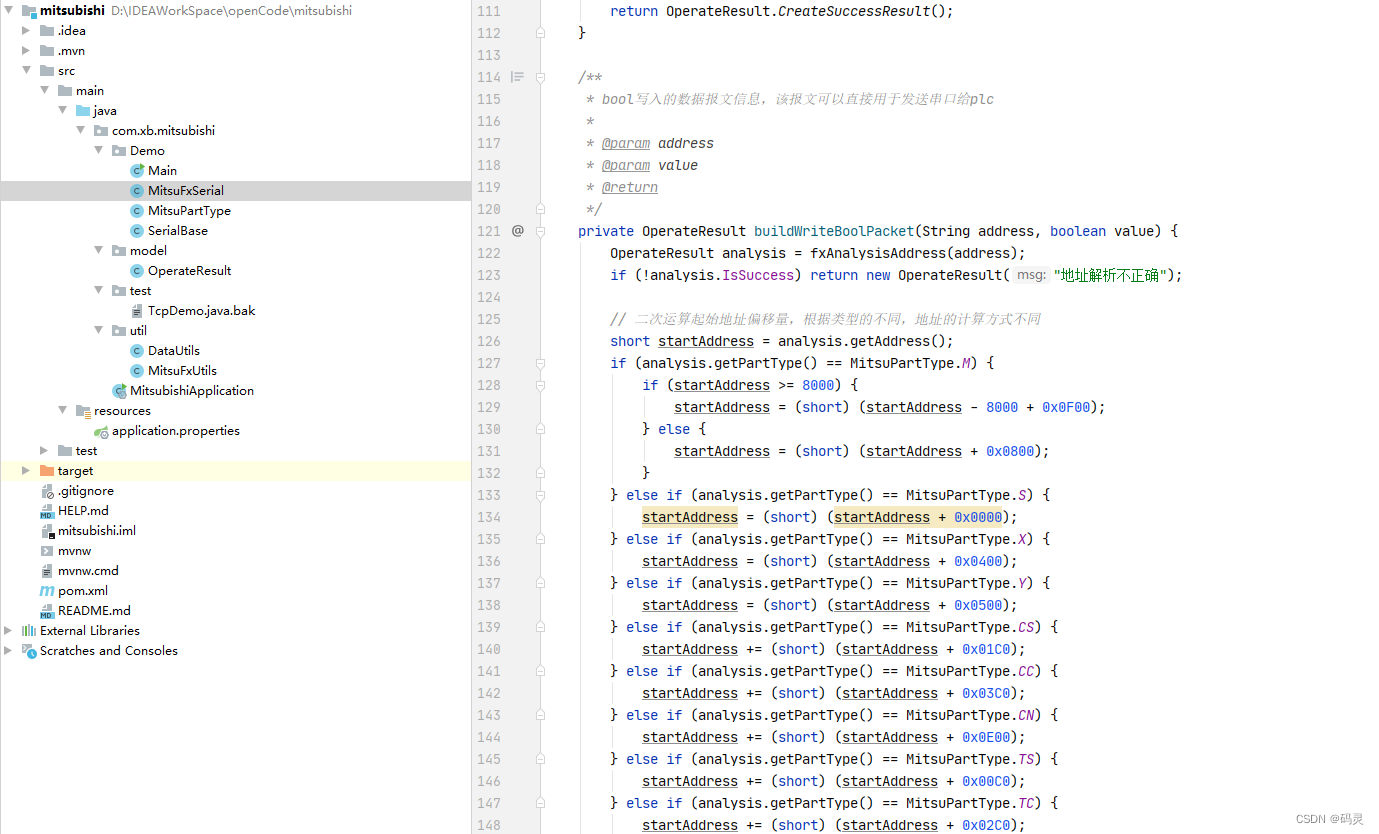Click line number 134 in gutter
This screenshot has height=834, width=1379.
(x=489, y=517)
